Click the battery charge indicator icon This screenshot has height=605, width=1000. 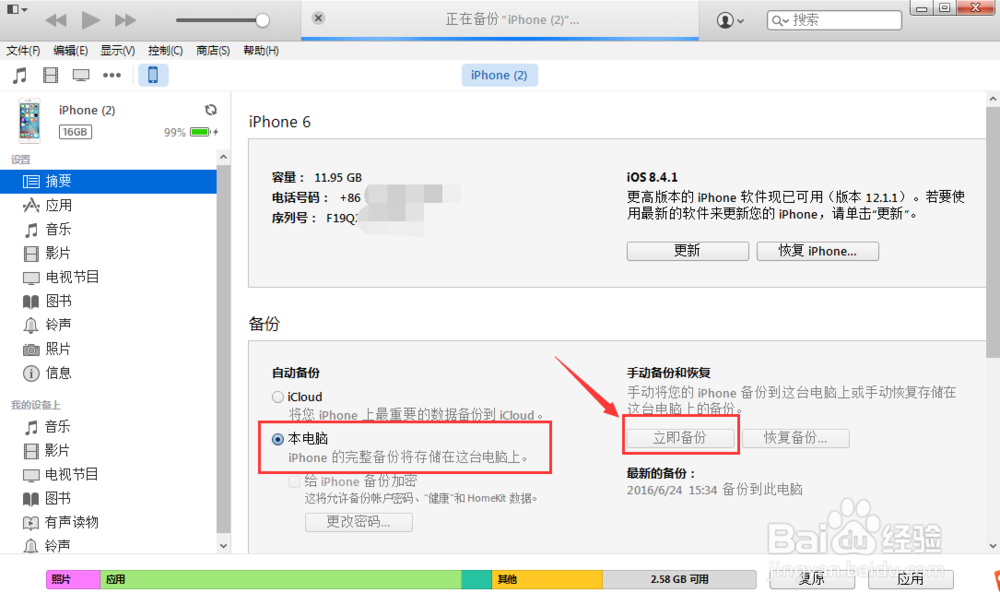tap(203, 132)
